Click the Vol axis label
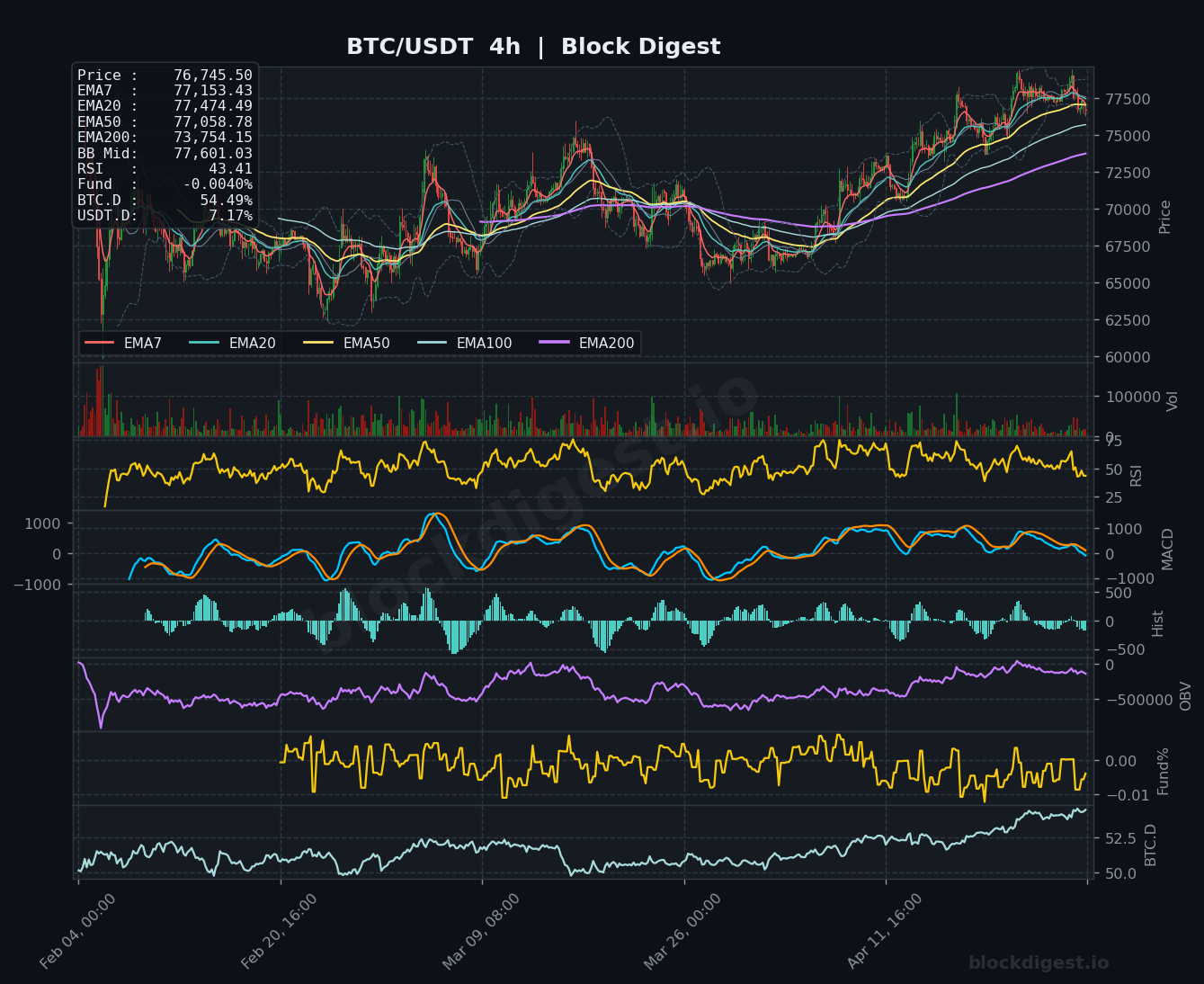This screenshot has height=984, width=1204. tap(1172, 401)
